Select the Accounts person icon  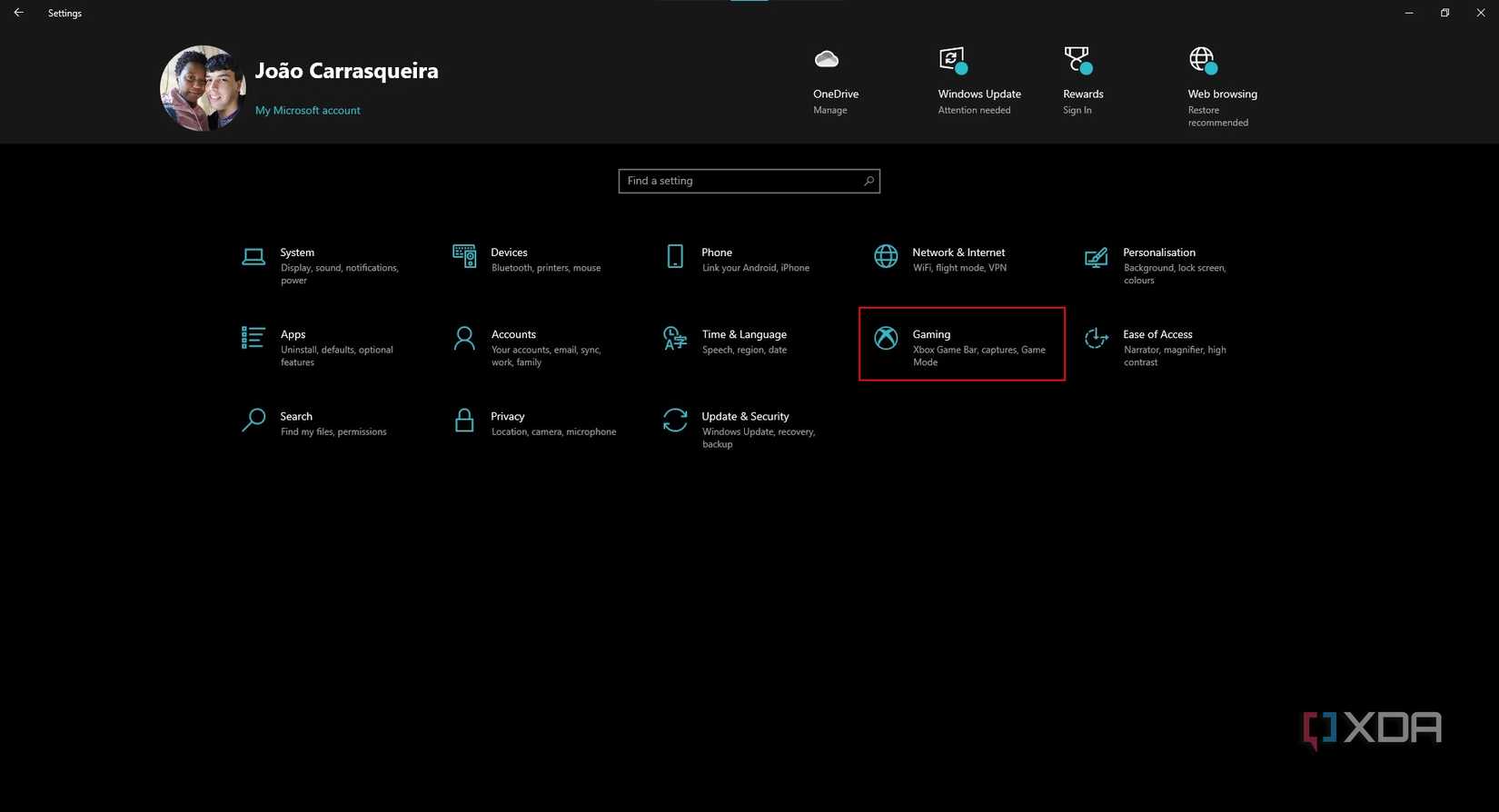[x=464, y=338]
